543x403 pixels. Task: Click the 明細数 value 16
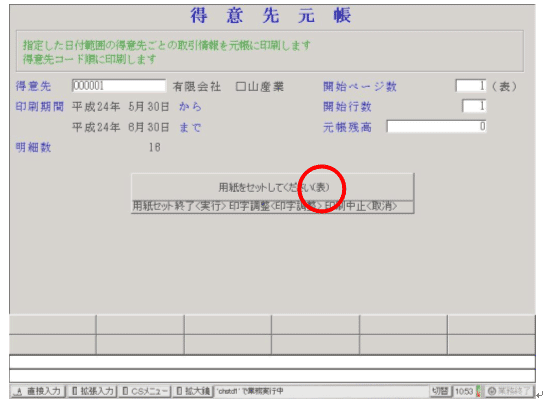tap(154, 147)
